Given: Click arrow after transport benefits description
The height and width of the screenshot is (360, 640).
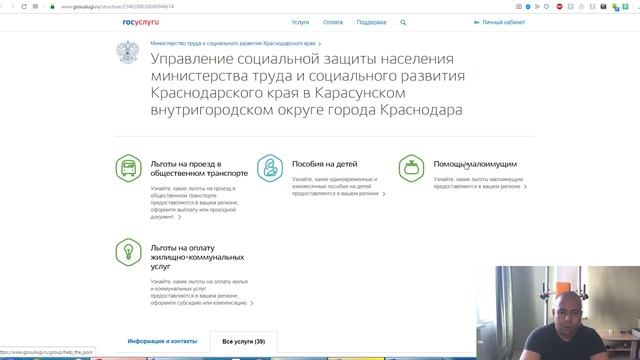Looking at the screenshot, I should tap(179, 217).
